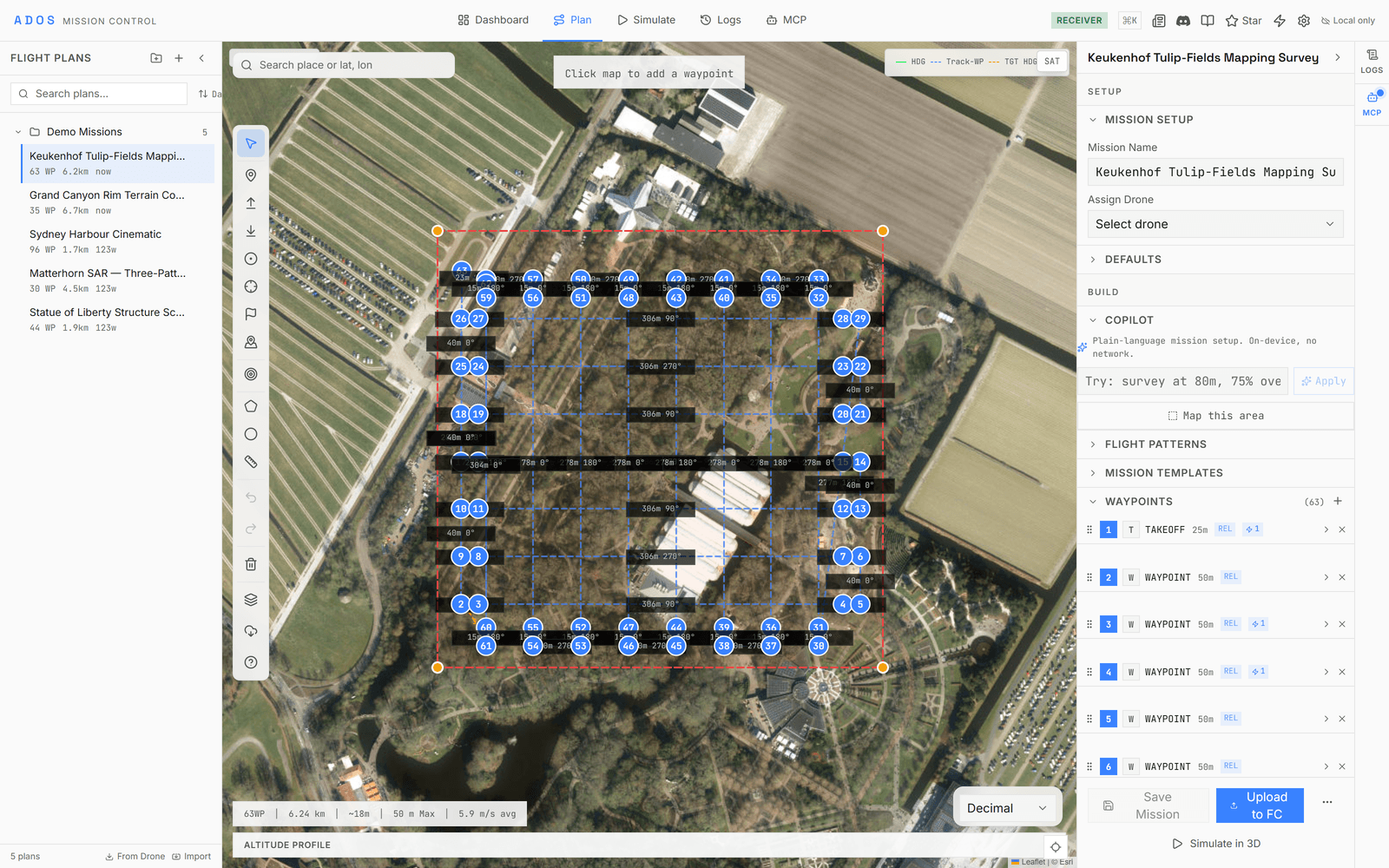Focus the Search plans field
Screen dimensions: 1389x868
(x=99, y=94)
